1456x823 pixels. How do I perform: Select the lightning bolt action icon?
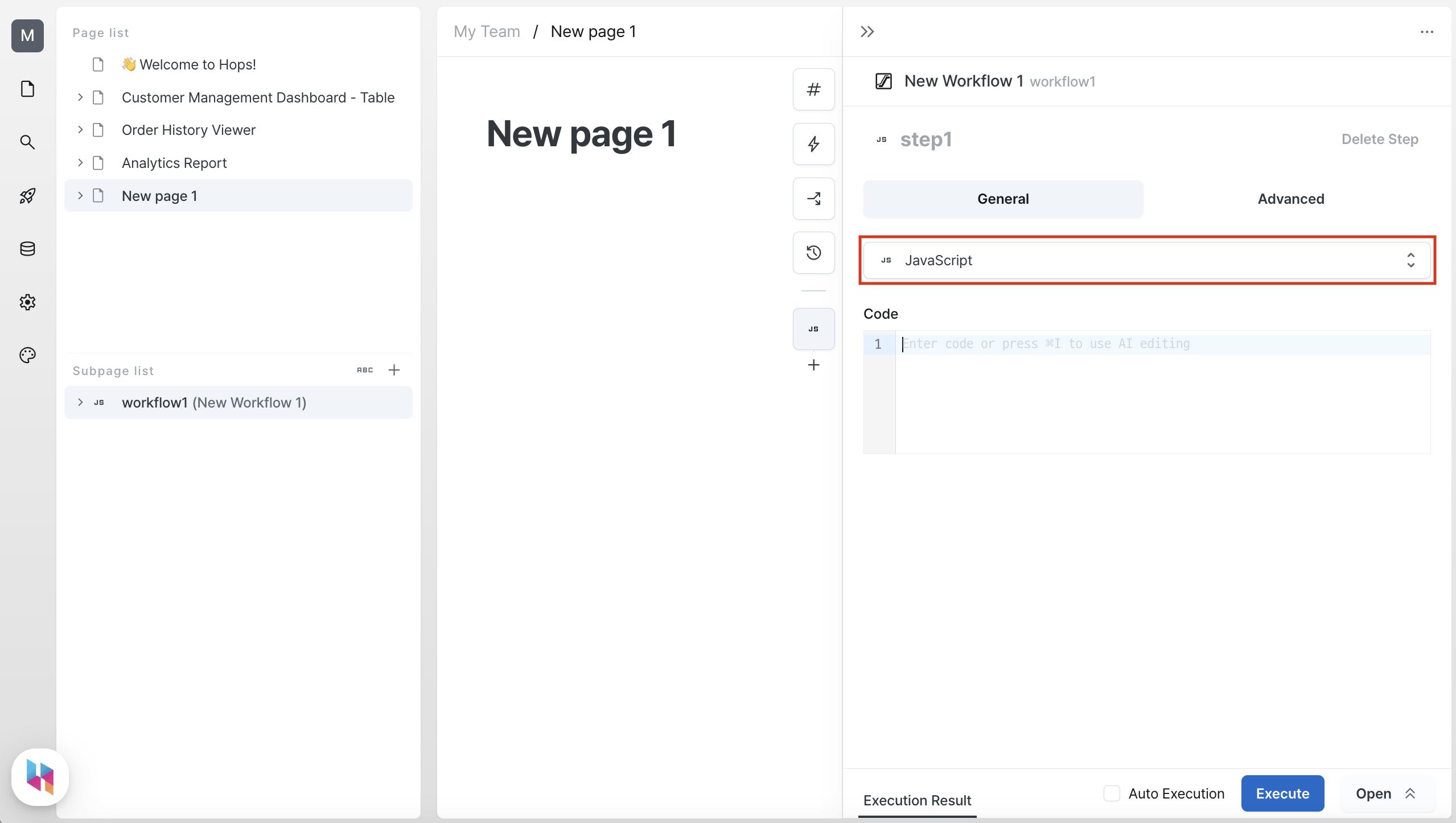[813, 144]
